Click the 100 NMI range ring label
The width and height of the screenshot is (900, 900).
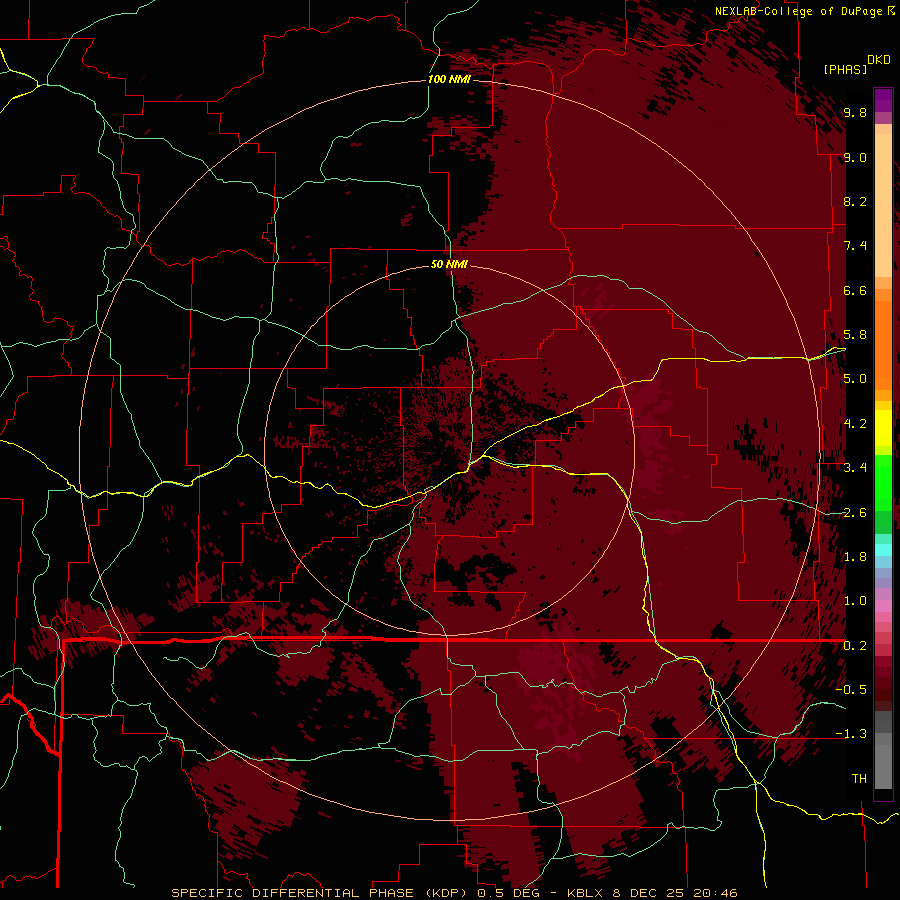point(449,79)
